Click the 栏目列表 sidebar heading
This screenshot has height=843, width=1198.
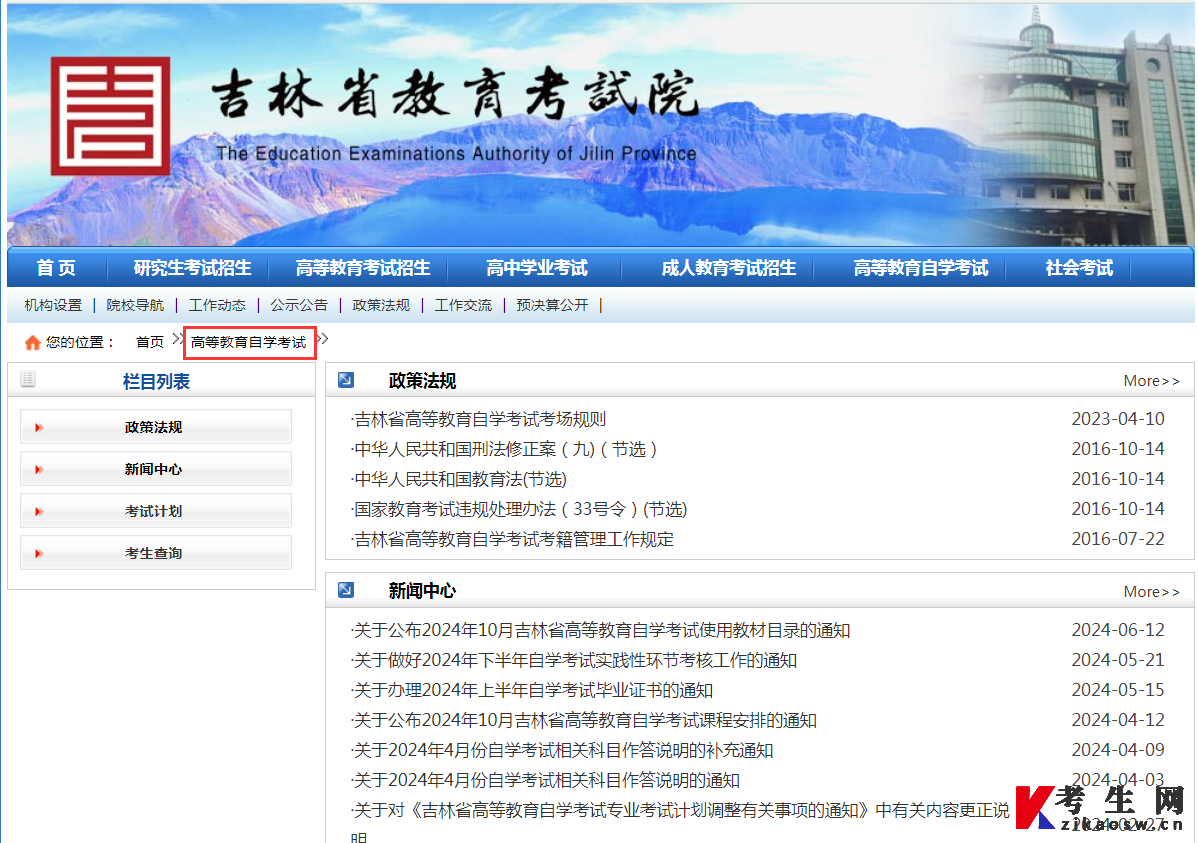[156, 381]
